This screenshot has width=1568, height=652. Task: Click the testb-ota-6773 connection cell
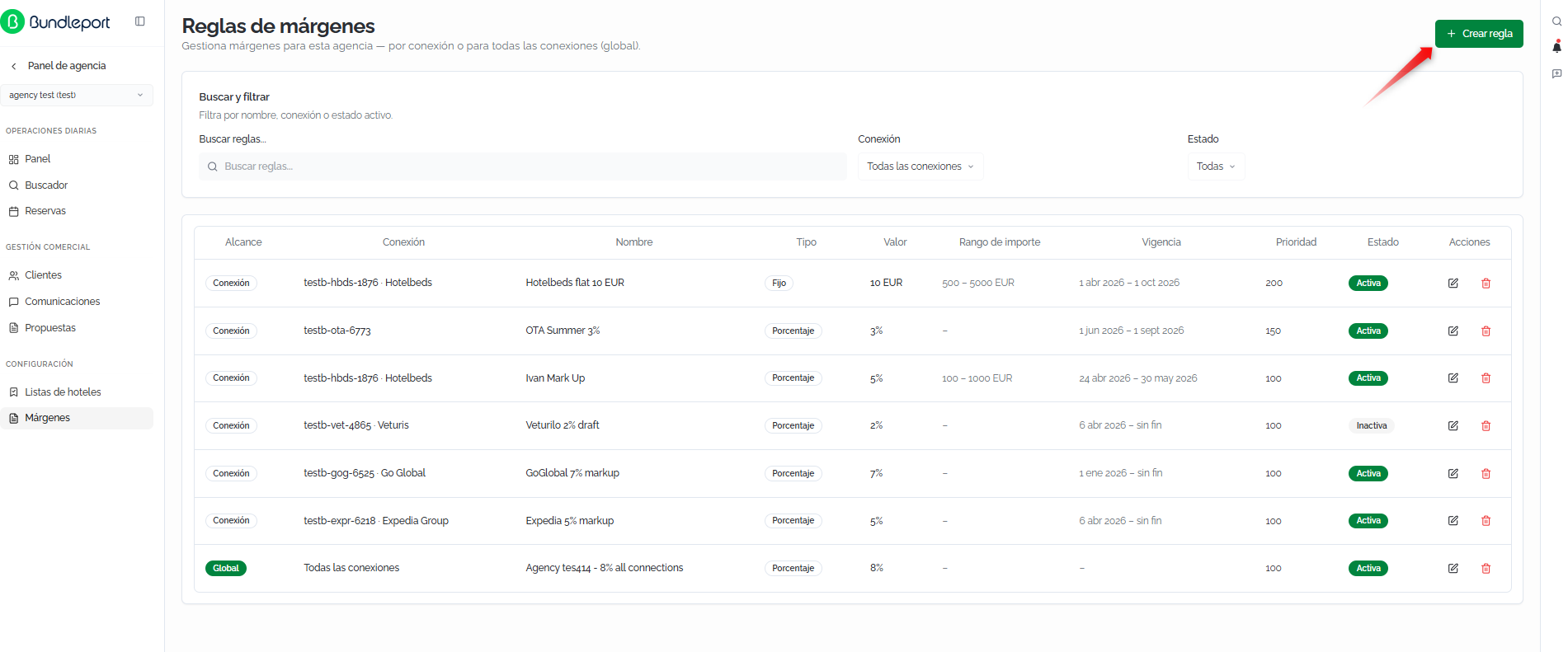pos(337,331)
